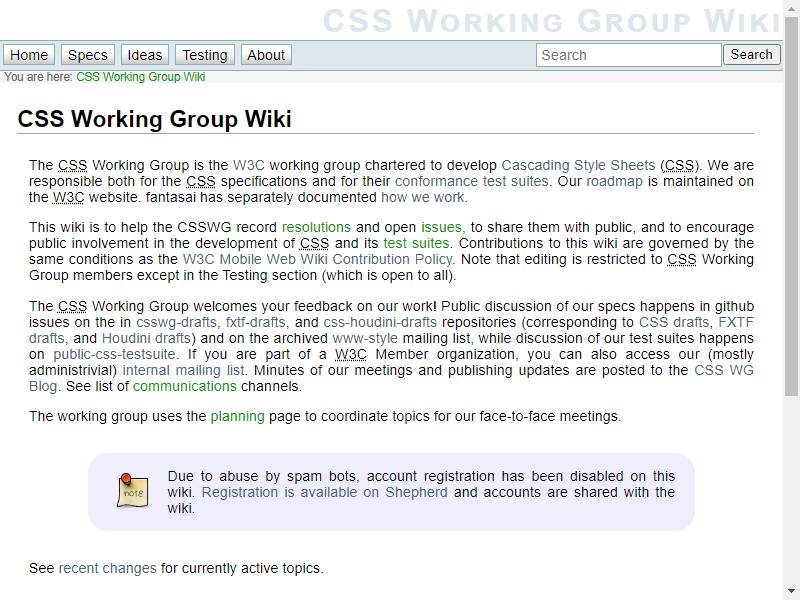
Task: Follow the breadcrumb link CSS Working Group Wiki
Action: pyautogui.click(x=141, y=77)
